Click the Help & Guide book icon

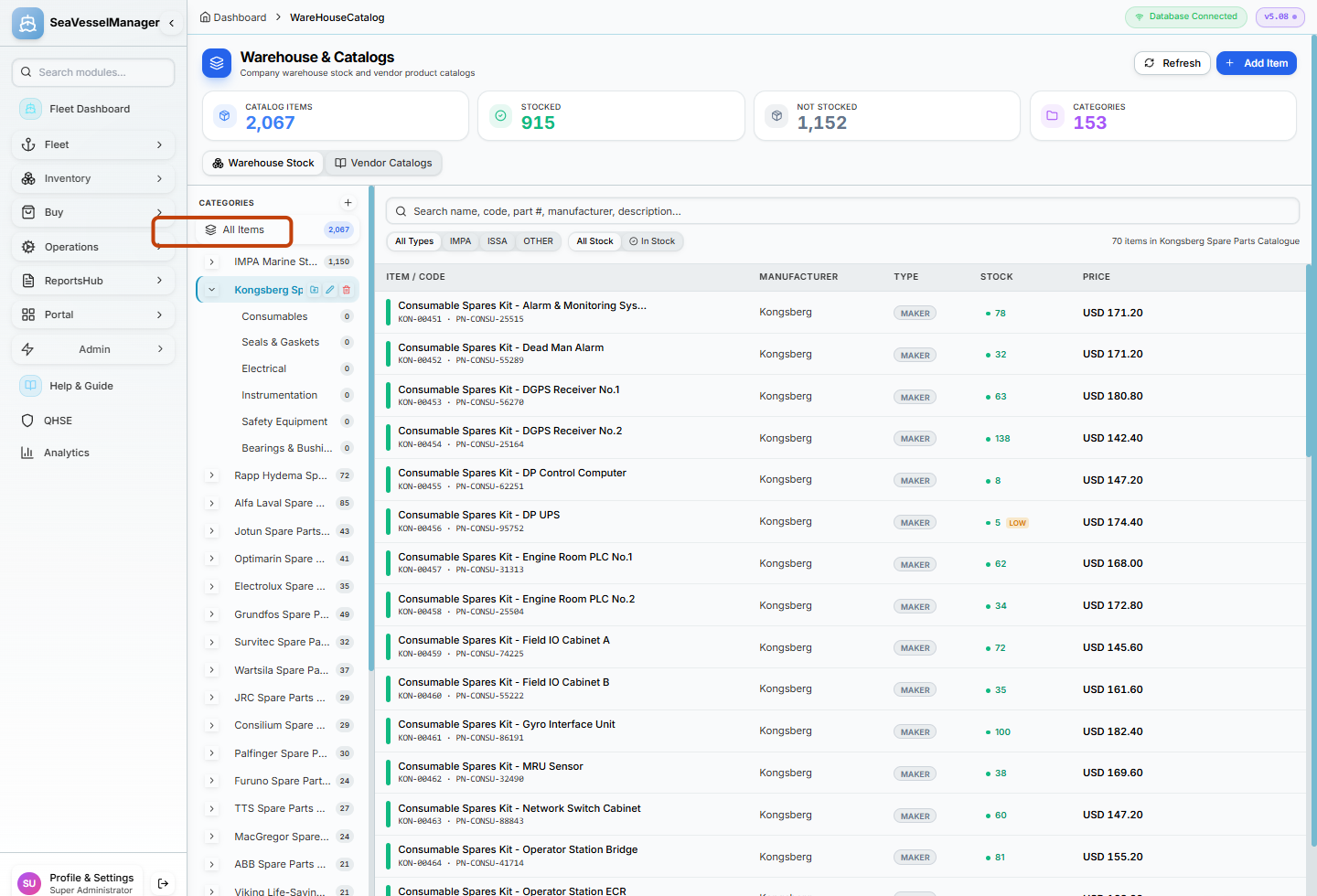(30, 386)
